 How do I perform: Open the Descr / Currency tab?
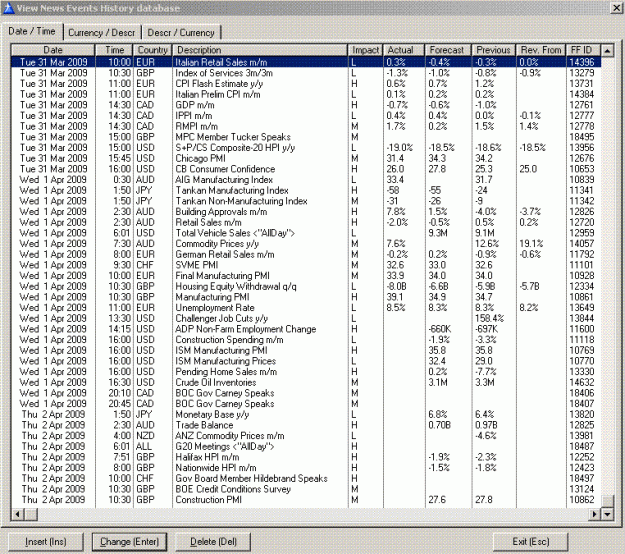[181, 33]
